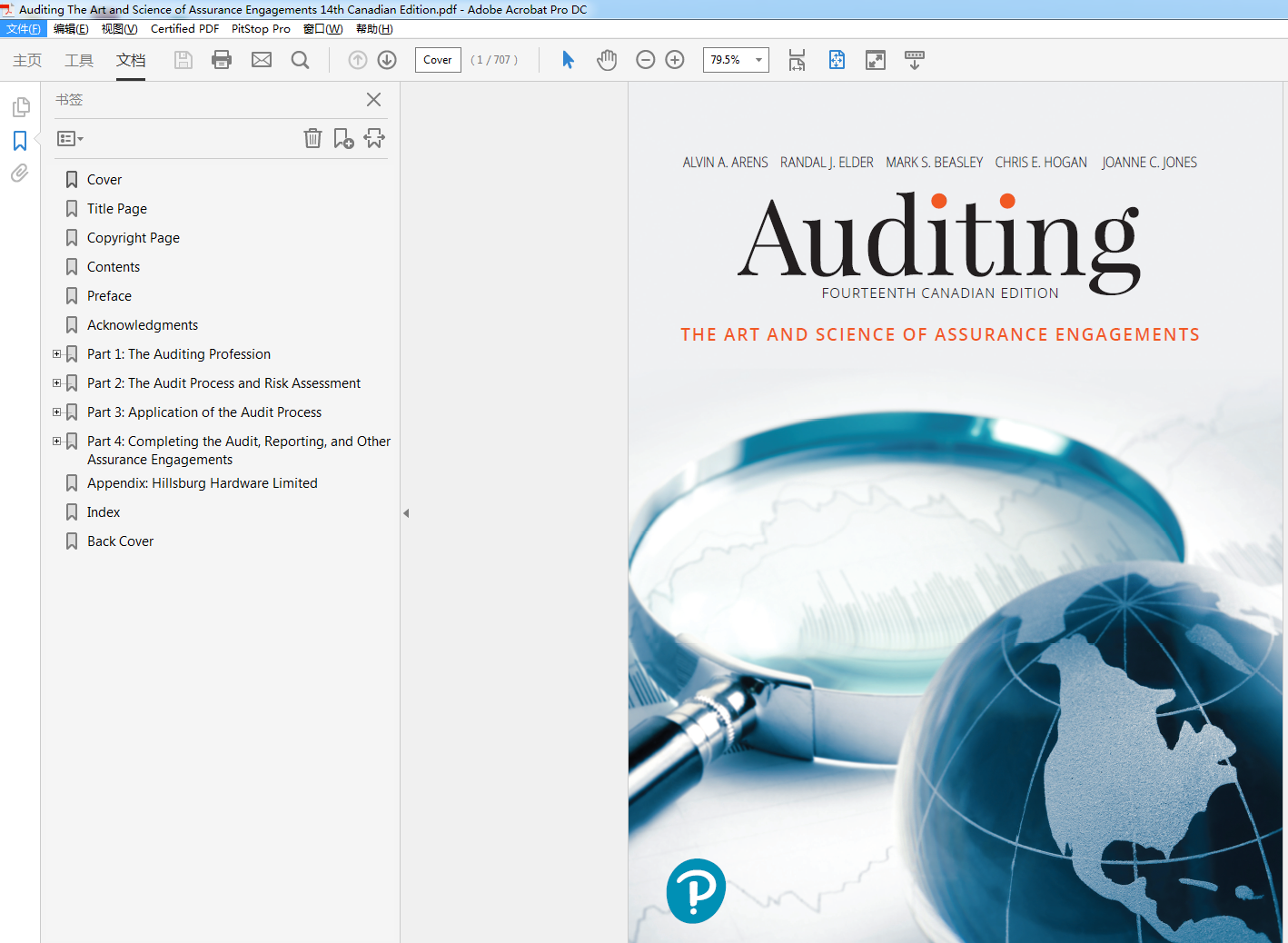Zoom out with the minus icon

click(646, 60)
